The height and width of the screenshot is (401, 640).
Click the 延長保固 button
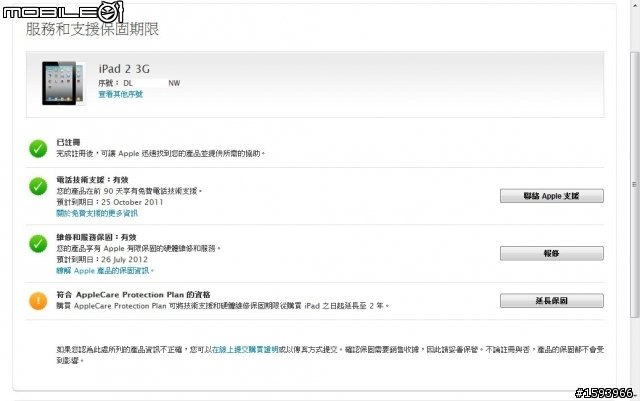point(551,301)
